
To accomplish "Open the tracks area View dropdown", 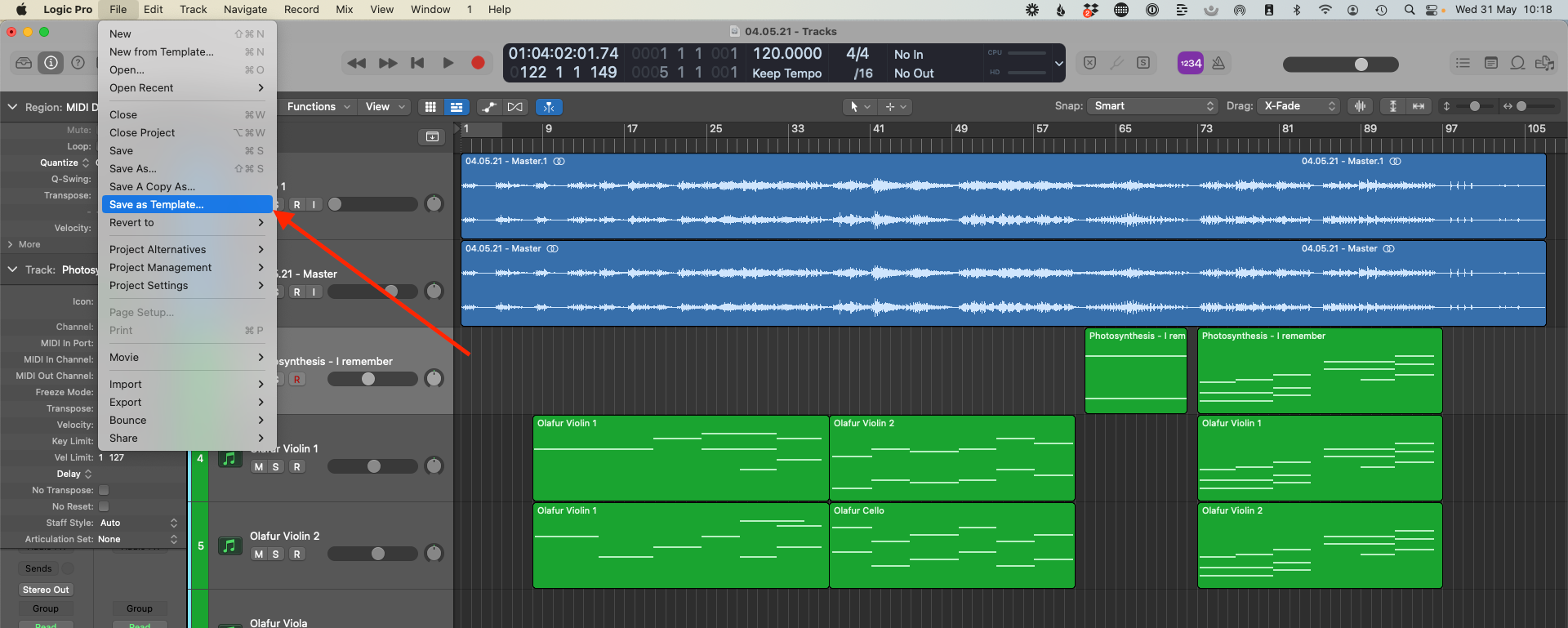I will click(x=385, y=107).
